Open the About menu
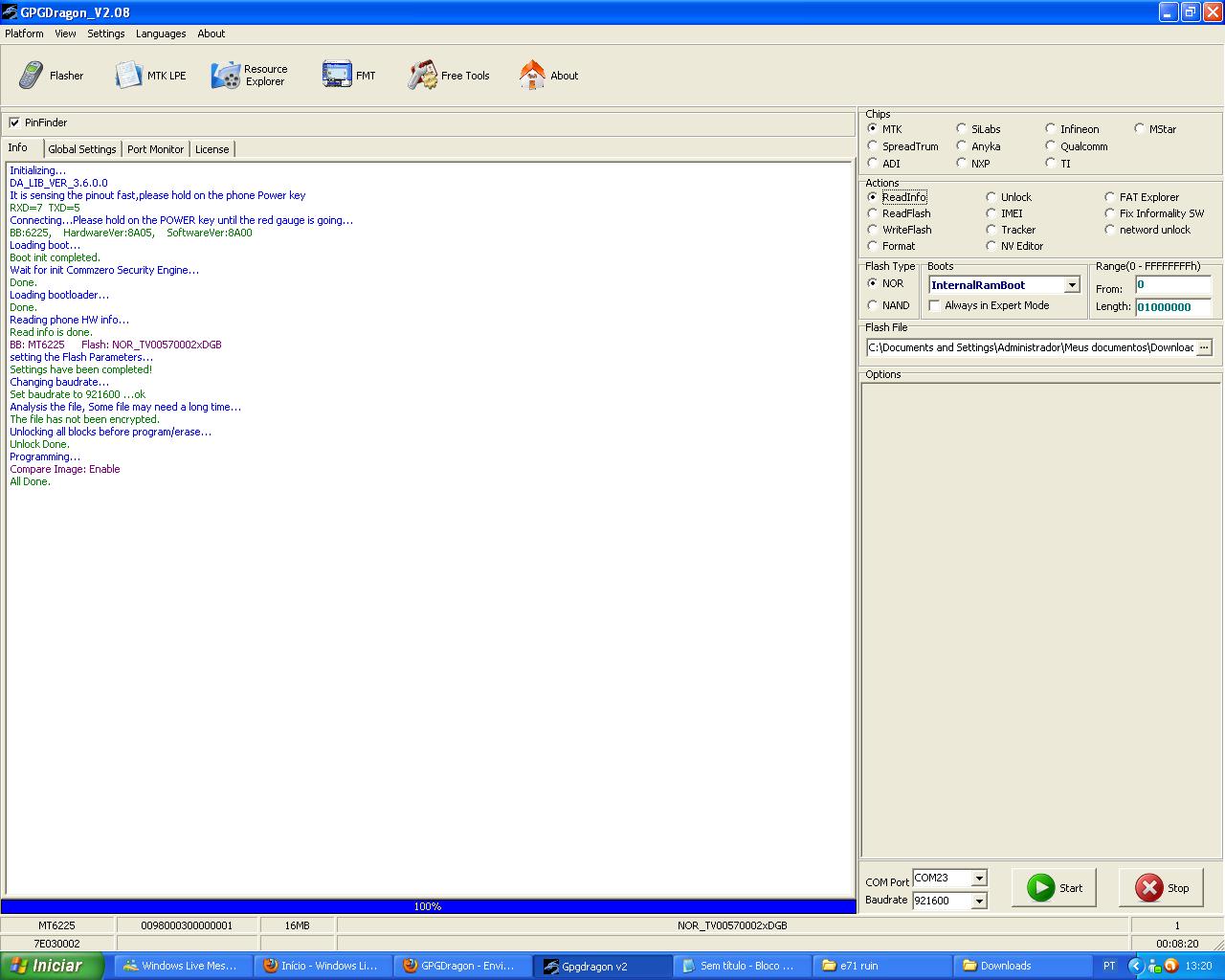The width and height of the screenshot is (1225, 980). pos(212,33)
